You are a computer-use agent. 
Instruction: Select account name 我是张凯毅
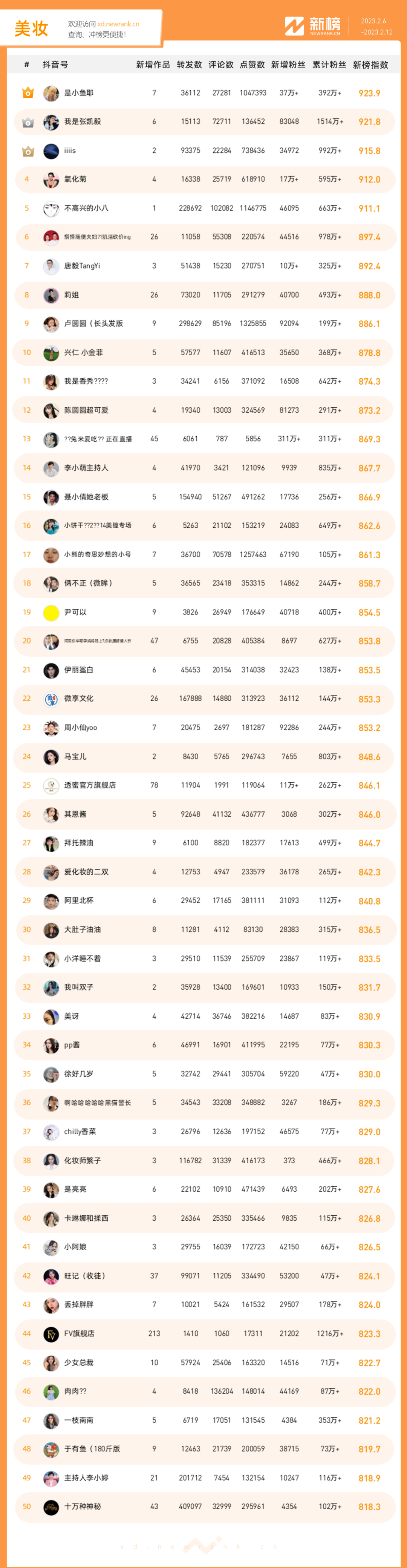(x=83, y=122)
